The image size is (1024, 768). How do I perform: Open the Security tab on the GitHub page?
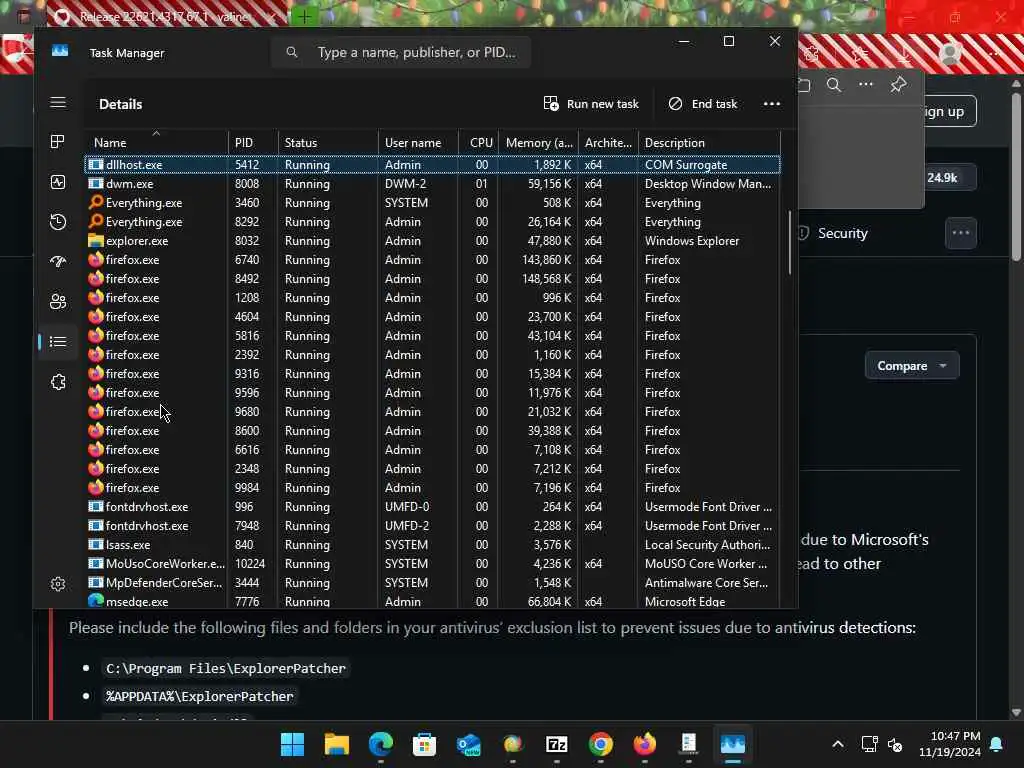pyautogui.click(x=833, y=233)
